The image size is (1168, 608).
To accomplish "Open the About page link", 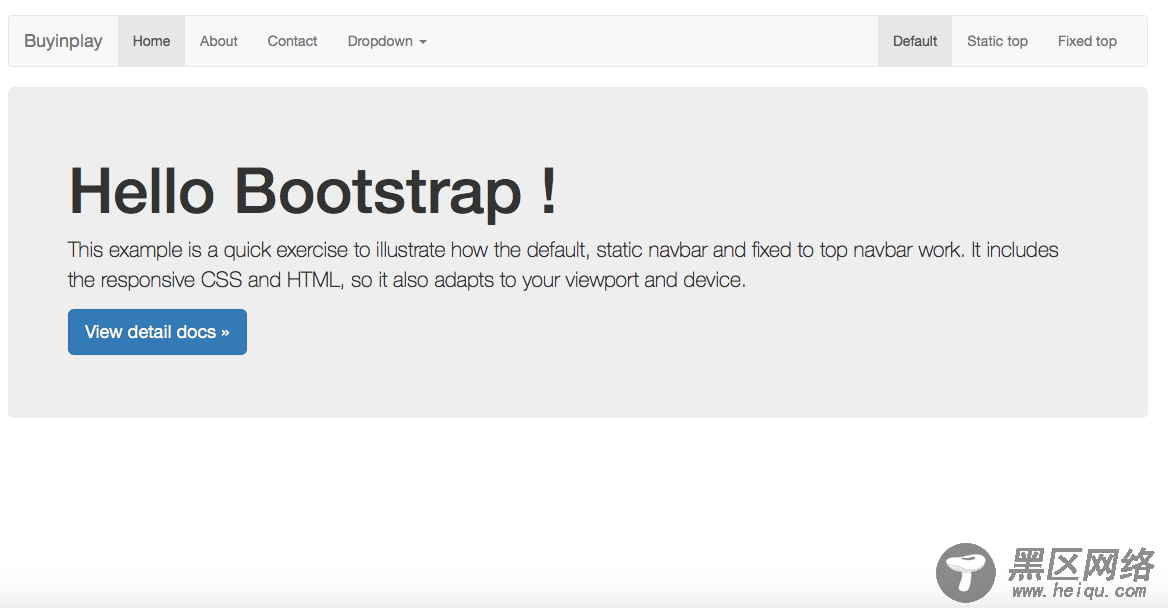I will [218, 41].
